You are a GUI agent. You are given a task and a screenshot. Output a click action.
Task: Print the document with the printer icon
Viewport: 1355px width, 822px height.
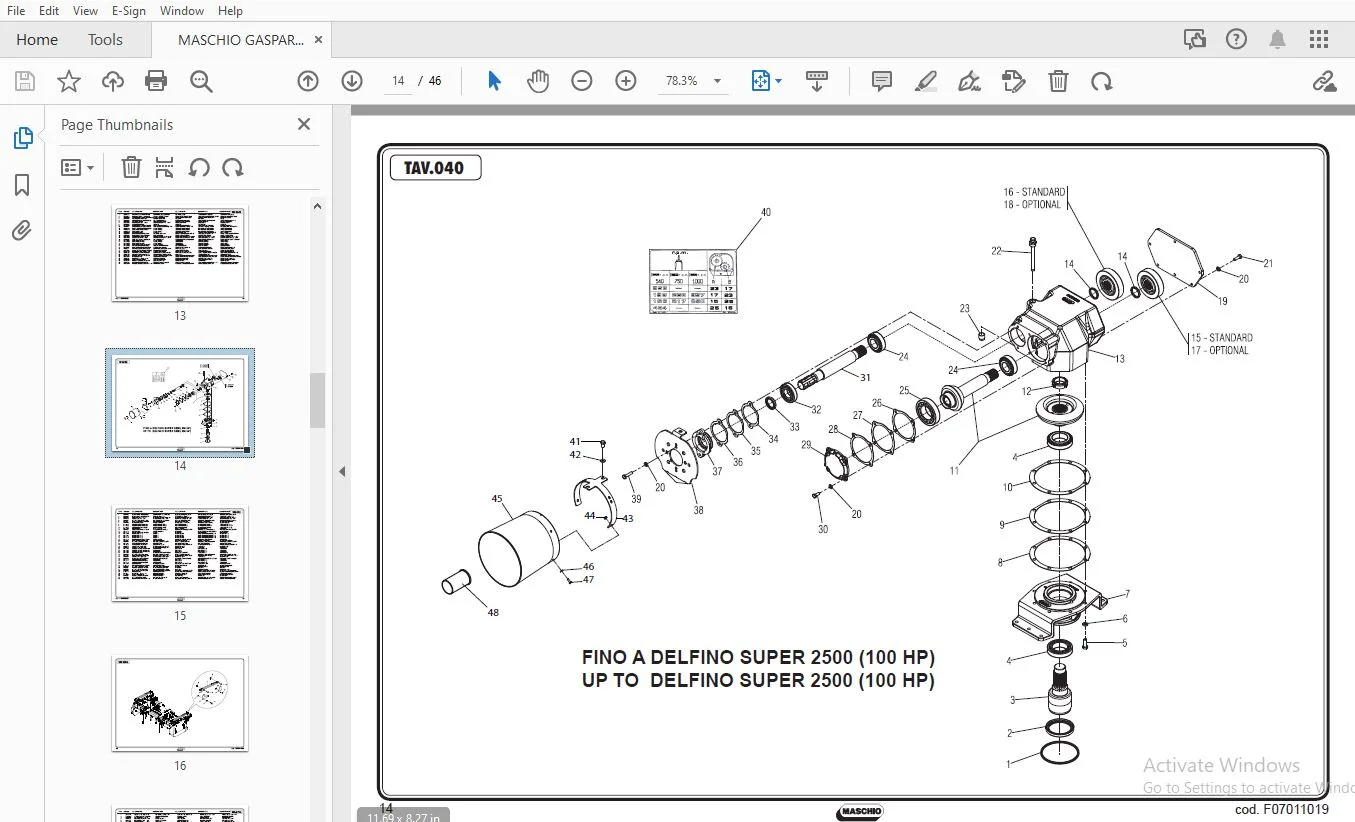(x=156, y=81)
